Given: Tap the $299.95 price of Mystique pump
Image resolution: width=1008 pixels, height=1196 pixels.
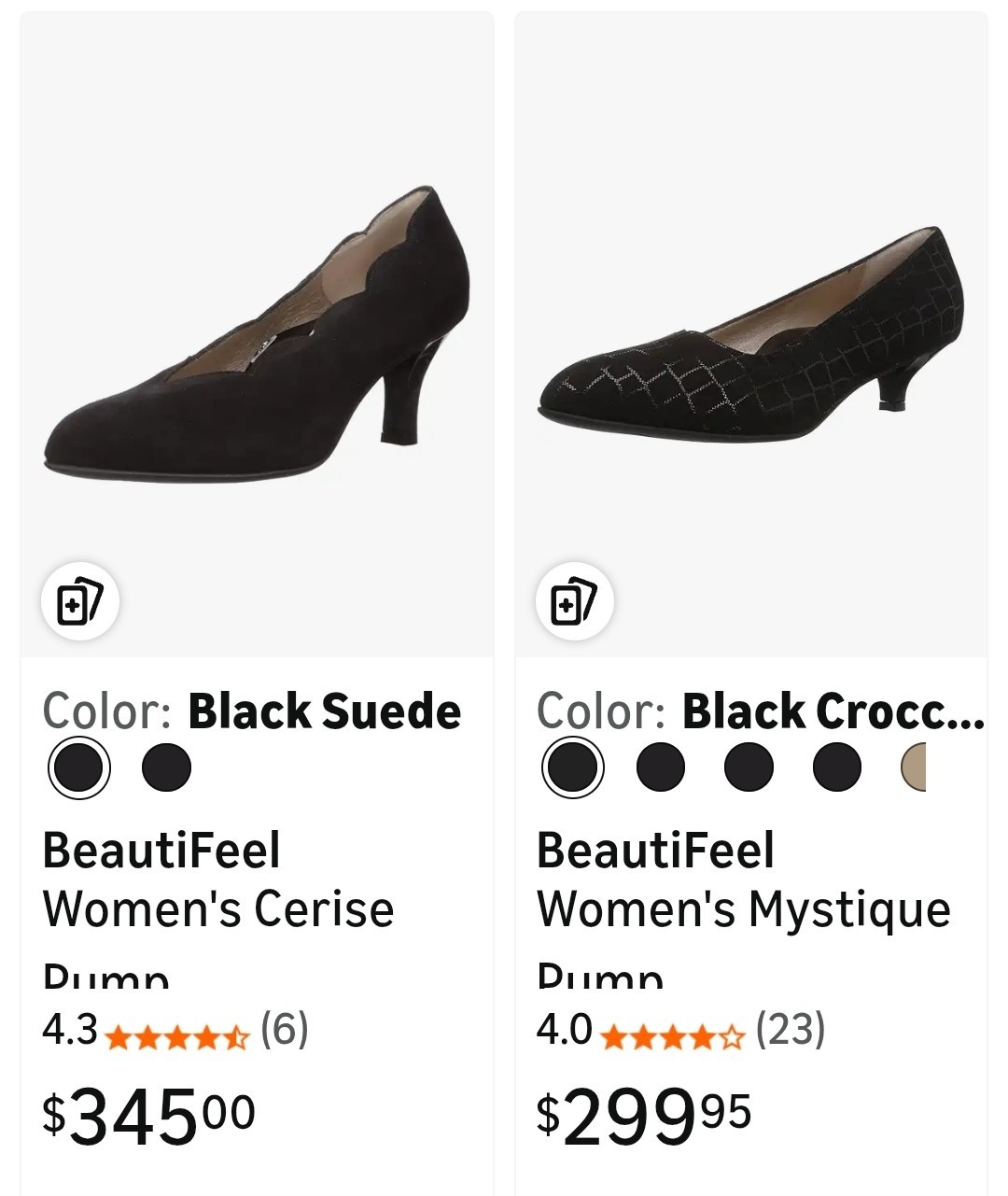Looking at the screenshot, I should click(x=644, y=1116).
